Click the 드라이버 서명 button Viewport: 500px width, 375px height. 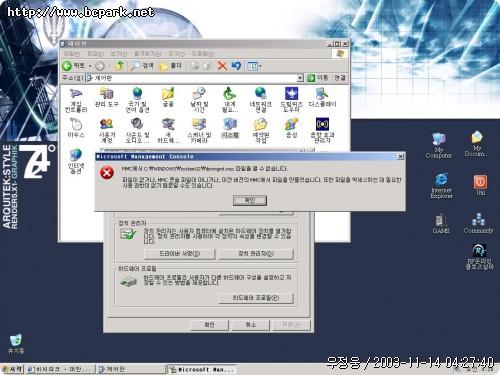(179, 254)
